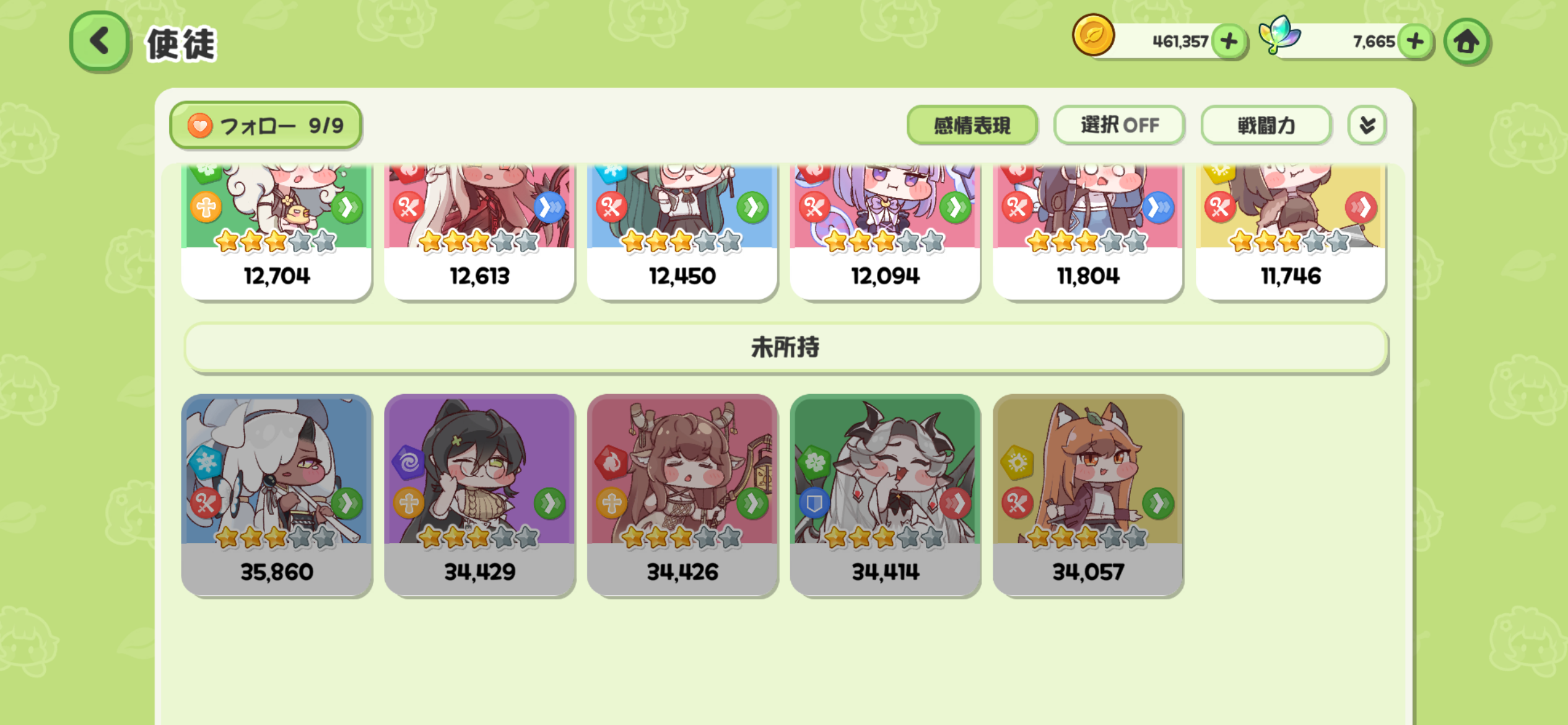Toggle sort order double-chevron button
1568x725 pixels.
coord(1367,125)
